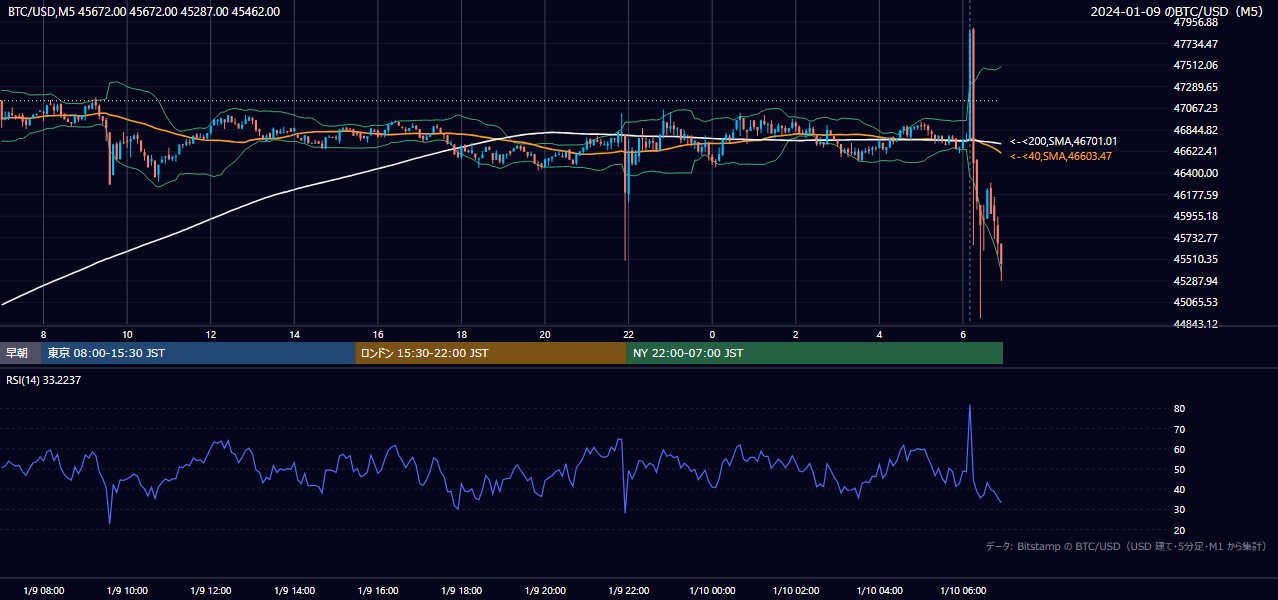The height and width of the screenshot is (600, 1278).
Task: Click RSI scale label 60
Action: pyautogui.click(x=1180, y=449)
